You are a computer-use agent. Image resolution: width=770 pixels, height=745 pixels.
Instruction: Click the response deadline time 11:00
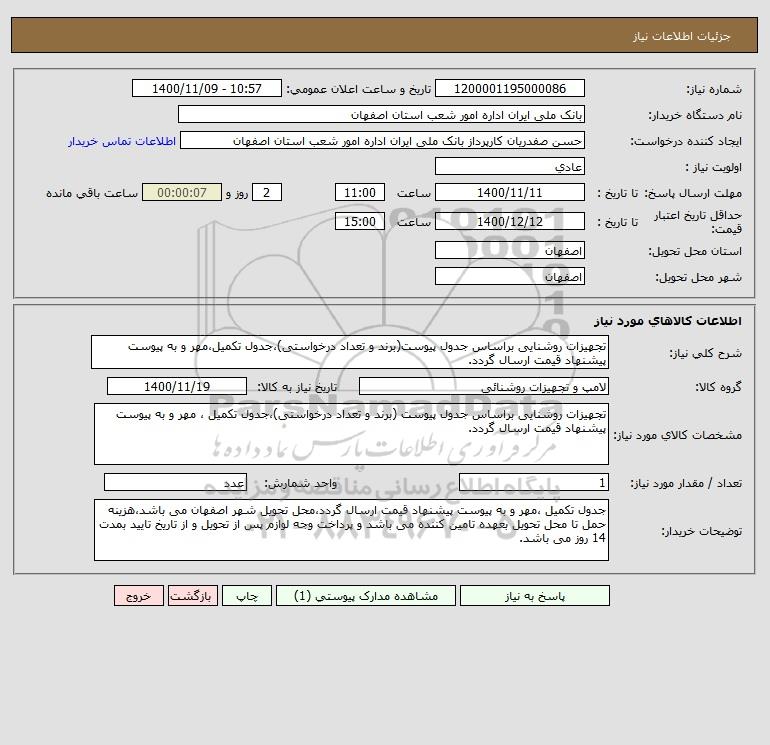coord(360,193)
